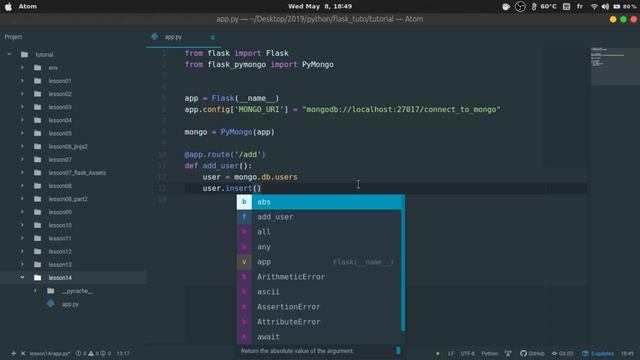Click the Project panel header
Screen dimensions: 640x360
(x=13, y=37)
